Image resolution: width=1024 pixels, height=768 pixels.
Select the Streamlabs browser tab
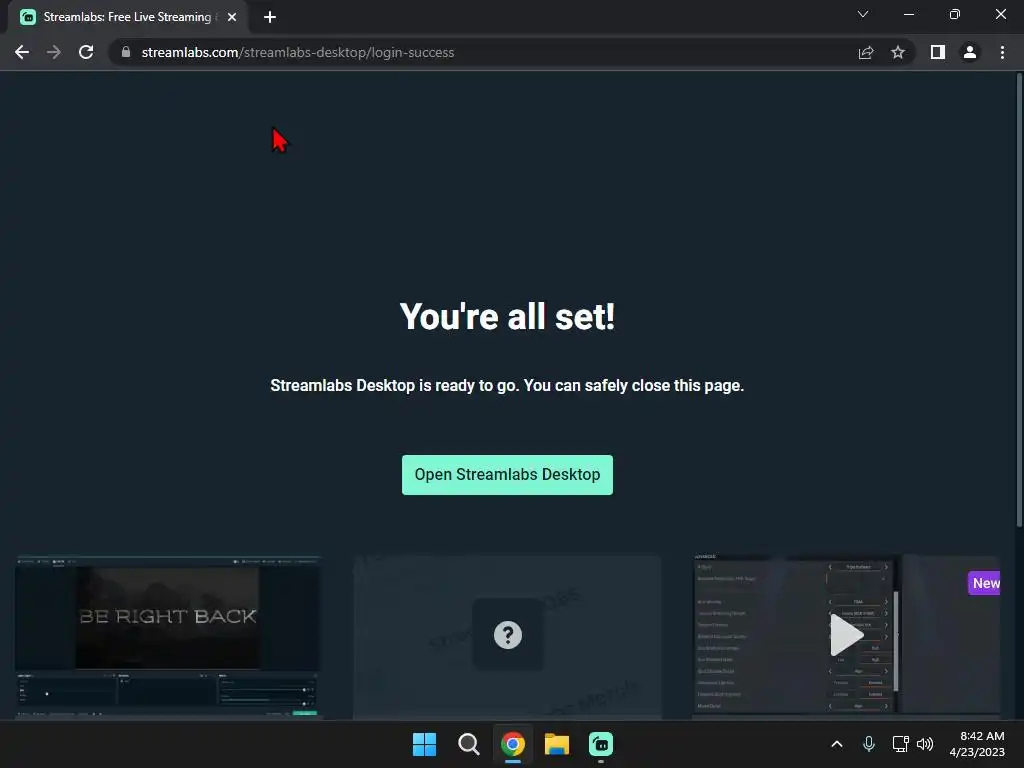click(128, 17)
